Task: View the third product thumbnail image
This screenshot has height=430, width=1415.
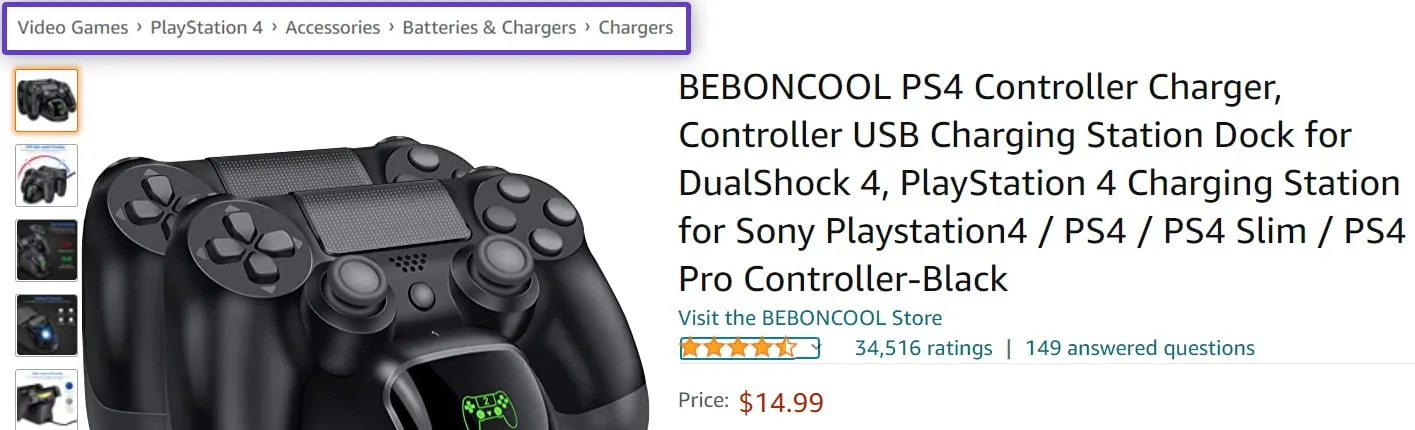Action: [x=46, y=250]
